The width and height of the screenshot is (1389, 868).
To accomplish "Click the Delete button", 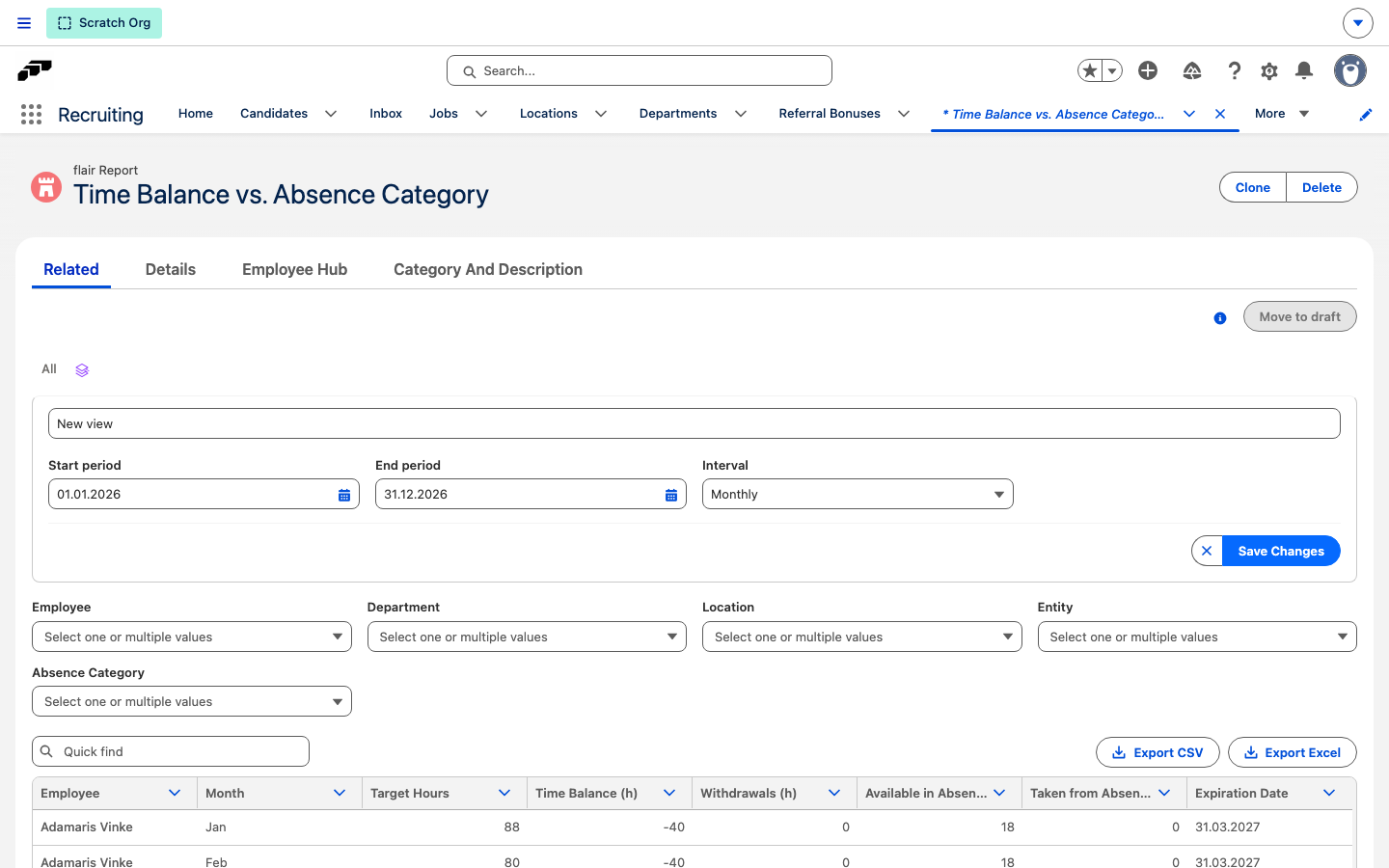I will [1321, 187].
